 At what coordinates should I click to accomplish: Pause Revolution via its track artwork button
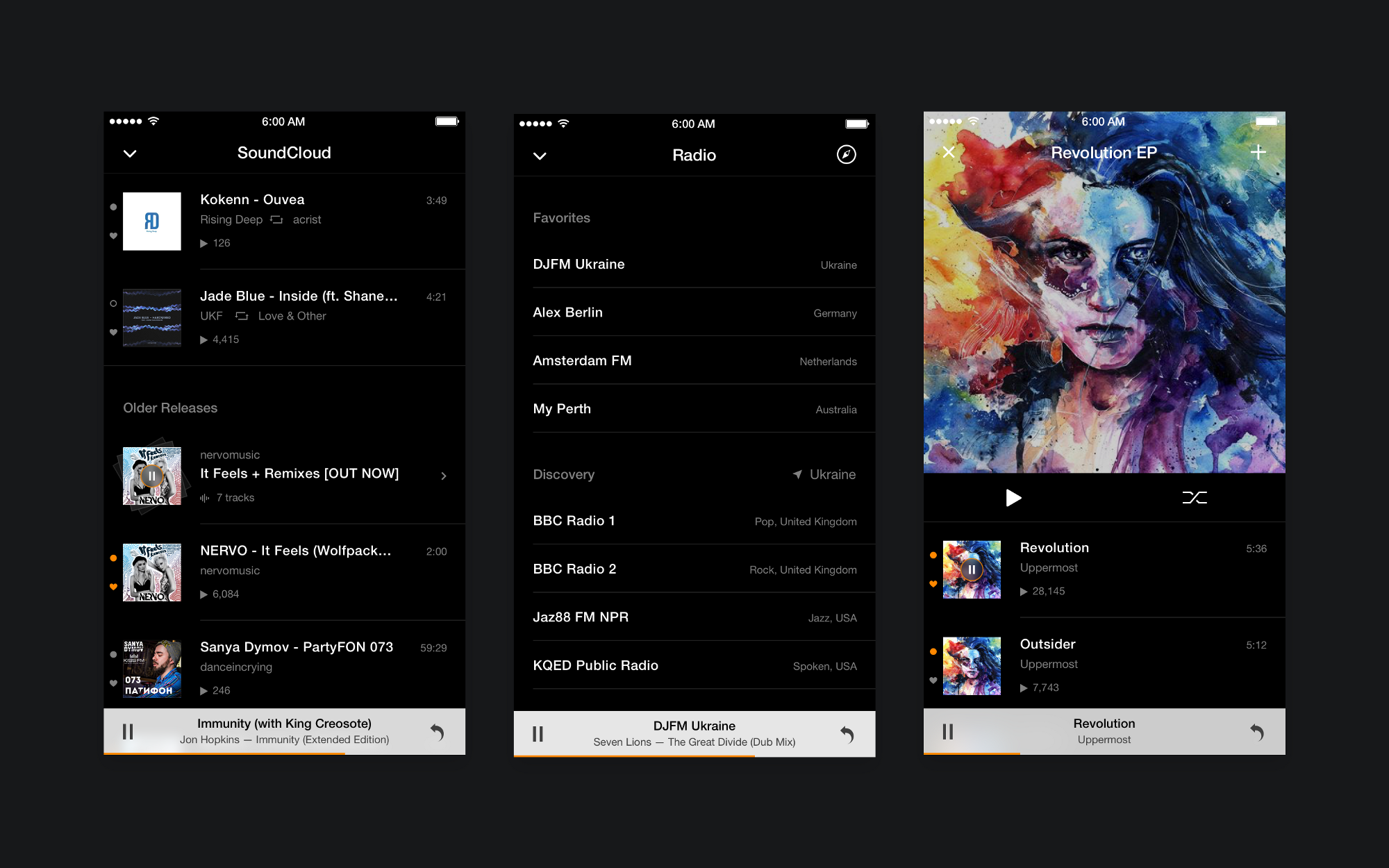coord(972,569)
